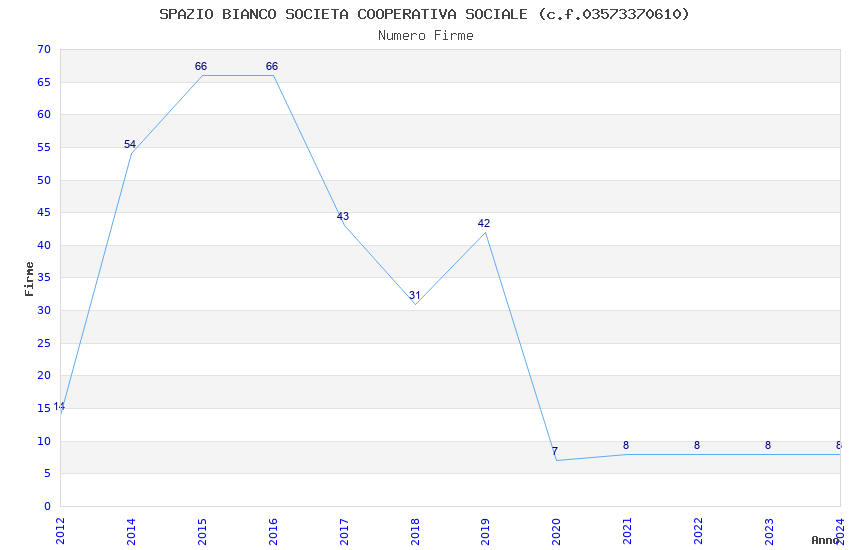The image size is (850, 550).
Task: Click the y-axis tick value 35
Action: [x=44, y=277]
